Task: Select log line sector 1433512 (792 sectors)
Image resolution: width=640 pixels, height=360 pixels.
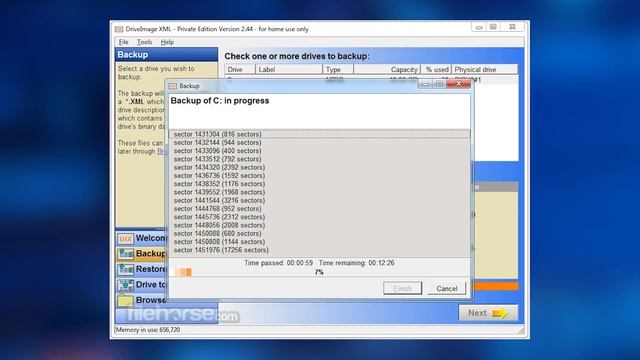Action: coord(320,159)
